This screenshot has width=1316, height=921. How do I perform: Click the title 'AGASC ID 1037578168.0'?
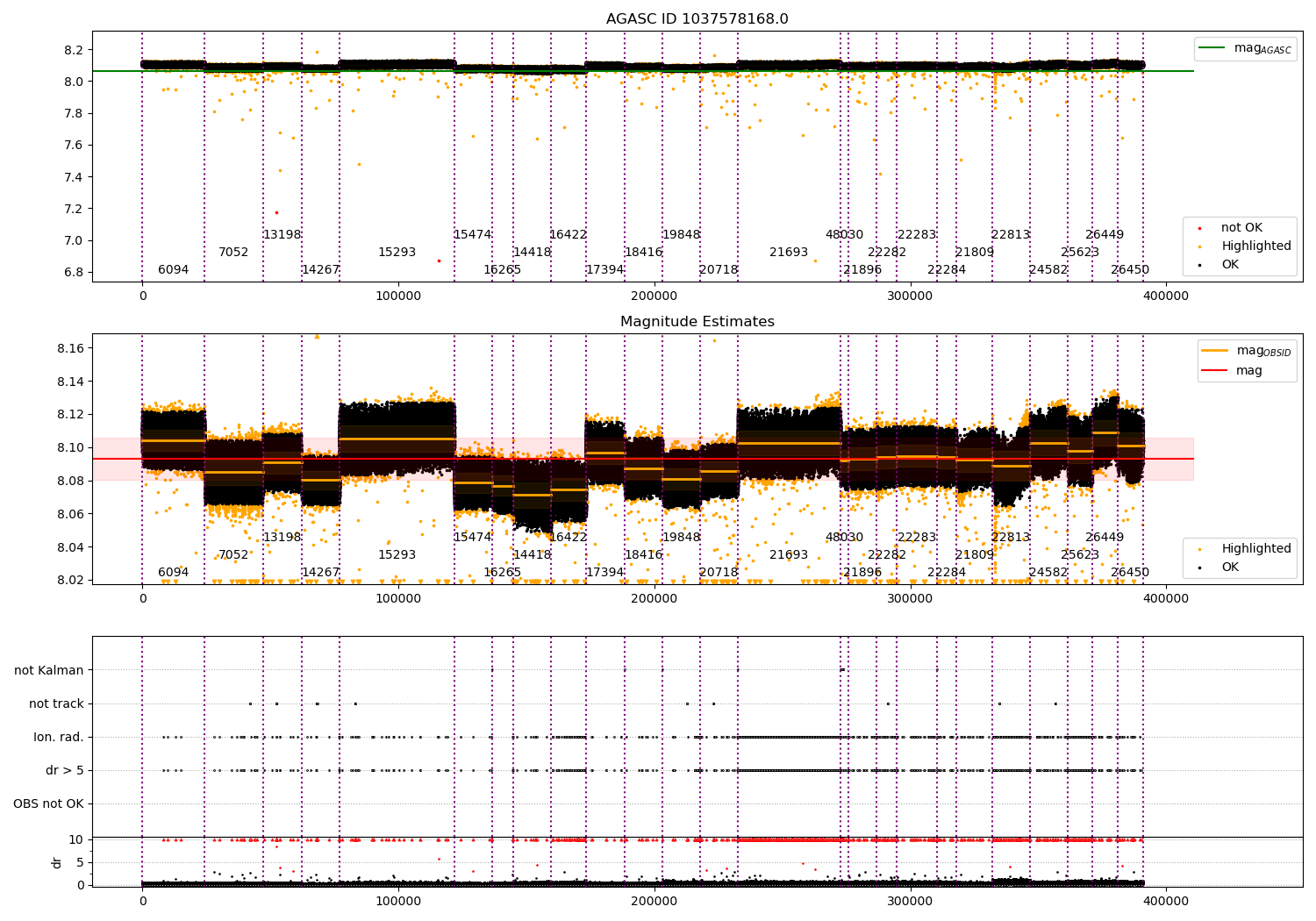[697, 19]
